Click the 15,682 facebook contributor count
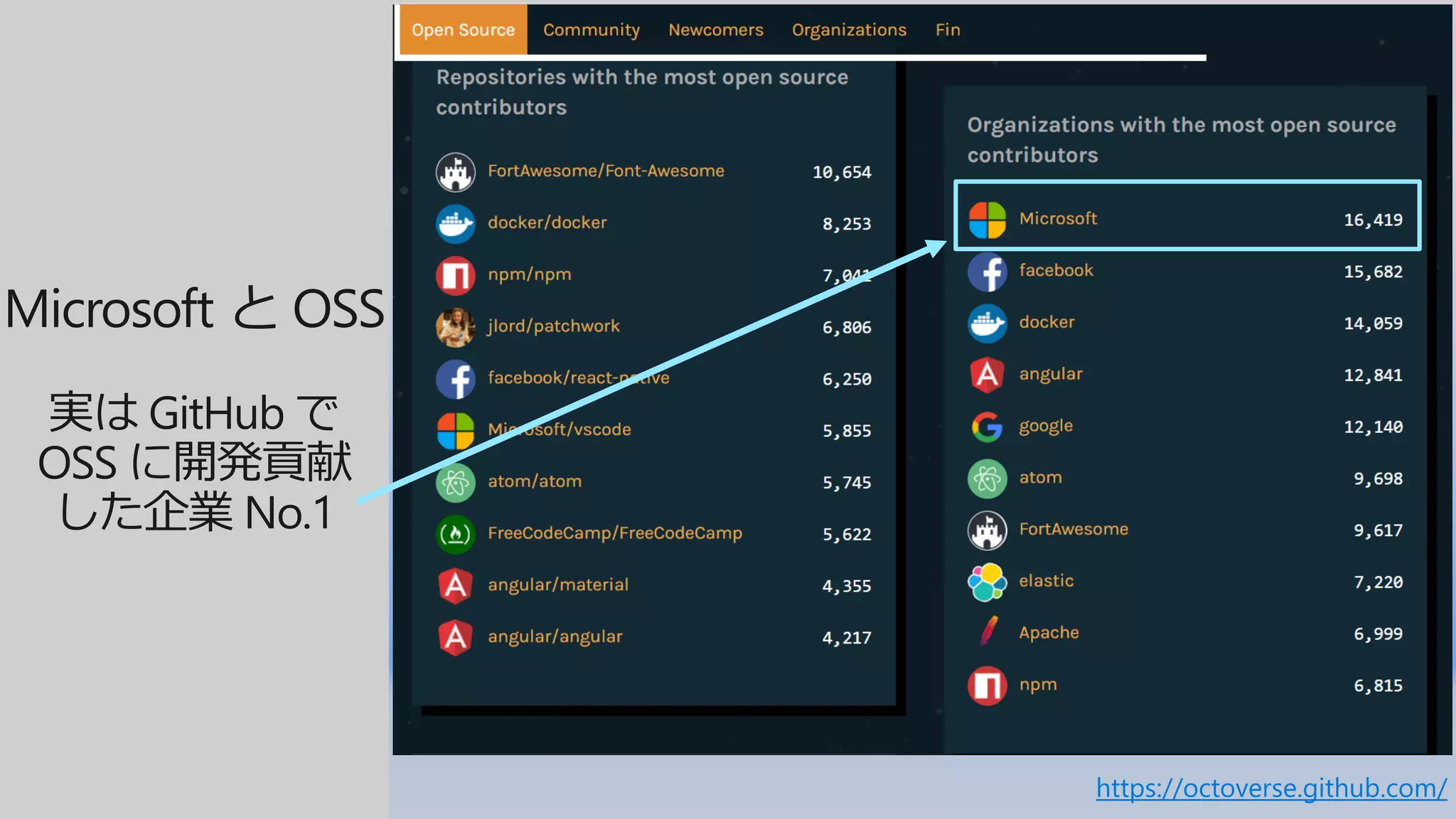Screen dimensions: 1456x819 click(x=1373, y=272)
